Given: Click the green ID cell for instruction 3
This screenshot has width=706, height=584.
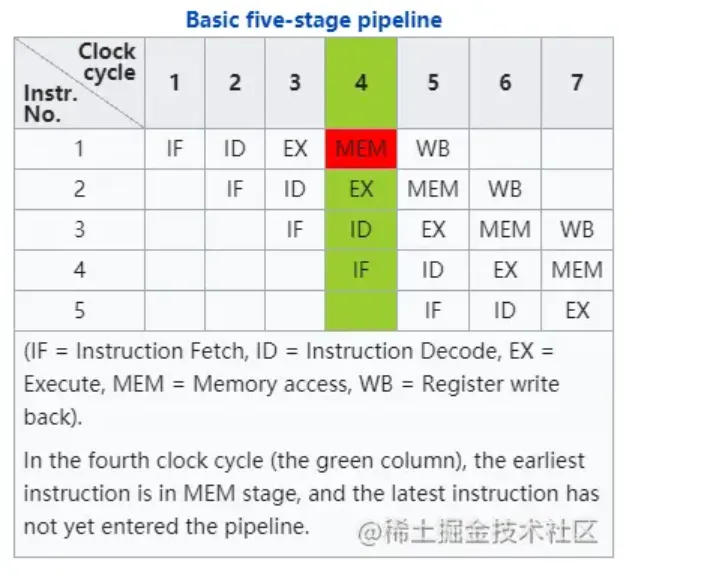Looking at the screenshot, I should point(361,230).
